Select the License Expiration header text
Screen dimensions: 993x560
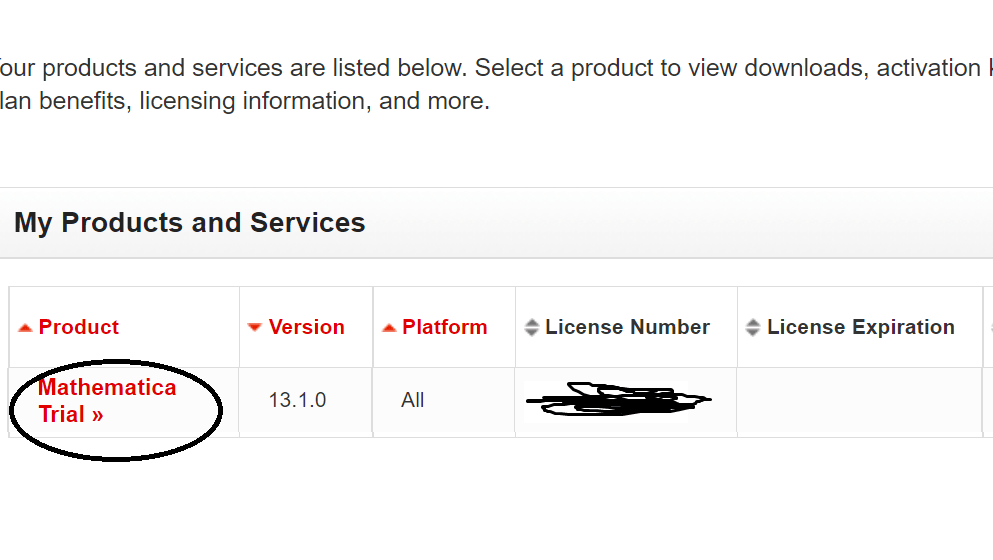860,327
